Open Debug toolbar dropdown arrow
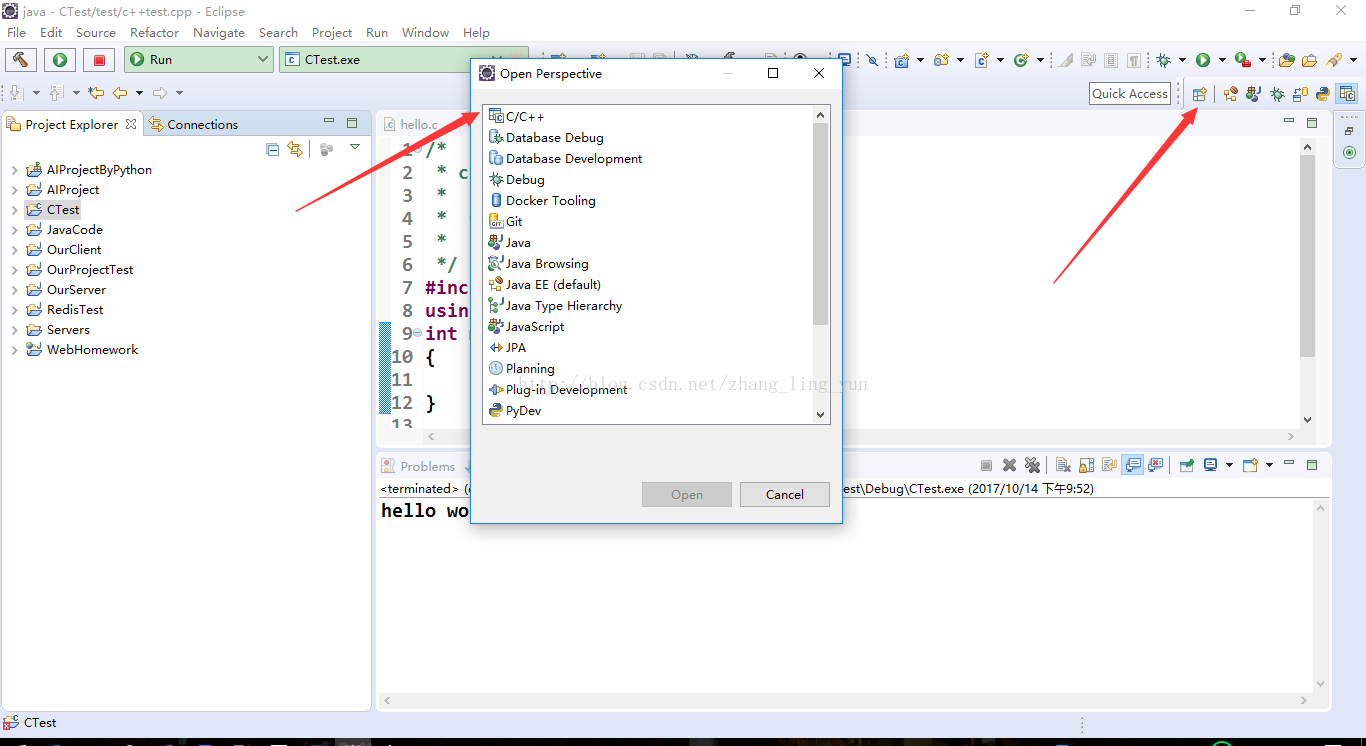This screenshot has height=746, width=1366. pyautogui.click(x=1182, y=60)
